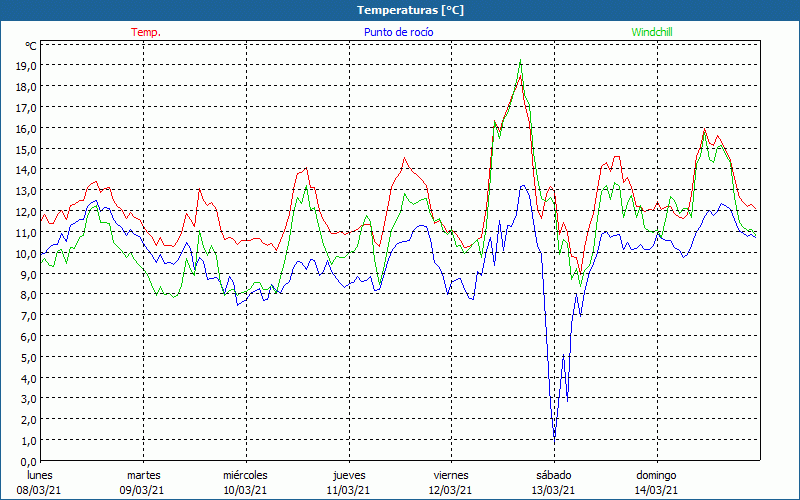This screenshot has width=800, height=500.
Task: Click the '4,0' y-axis value
Action: 29,379
